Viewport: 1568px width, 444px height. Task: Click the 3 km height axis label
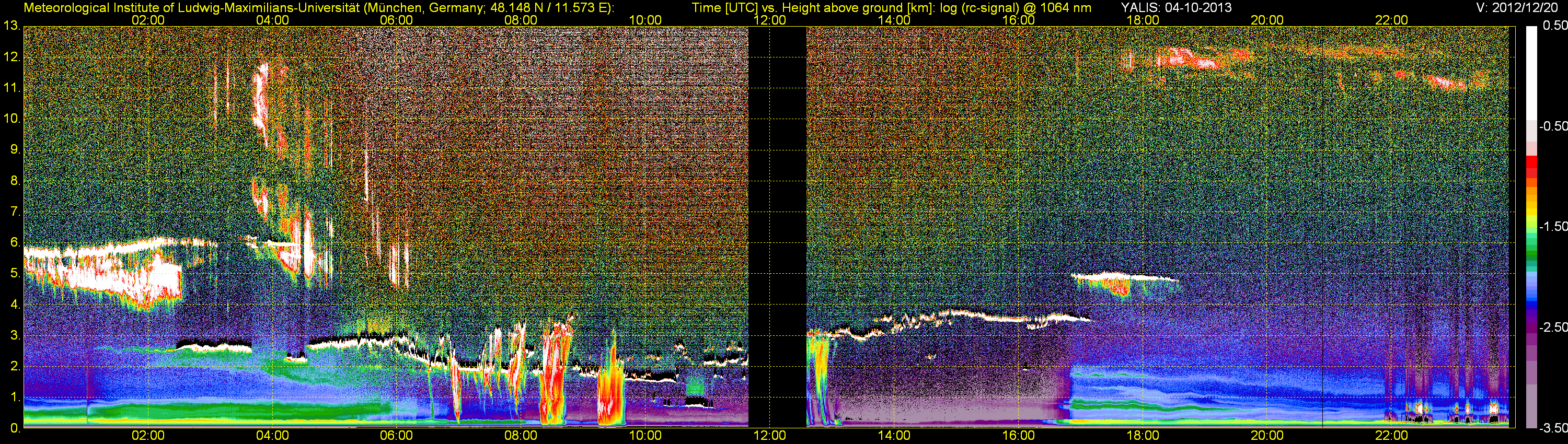pos(15,336)
